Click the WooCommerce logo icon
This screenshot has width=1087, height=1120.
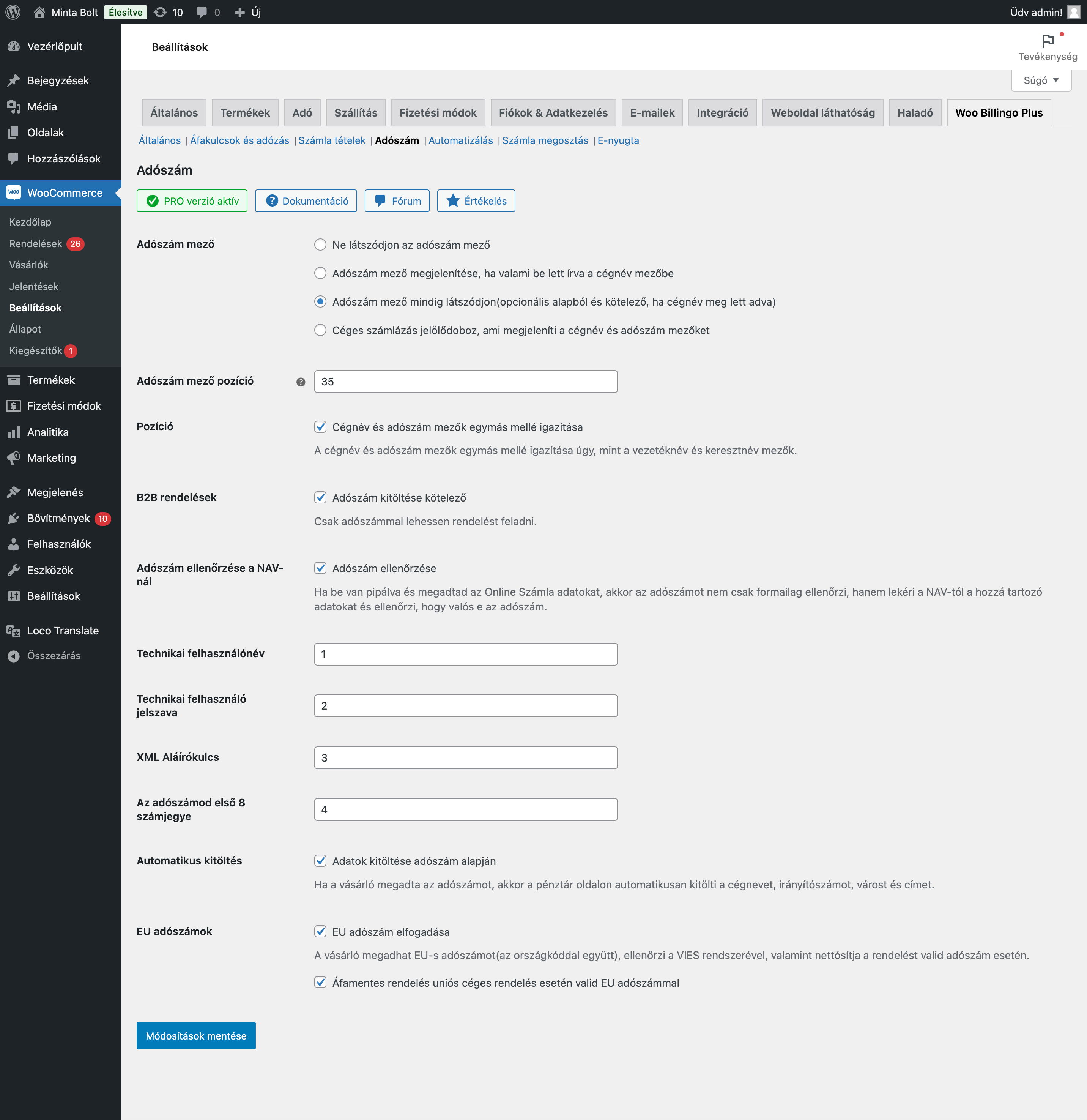pos(14,192)
